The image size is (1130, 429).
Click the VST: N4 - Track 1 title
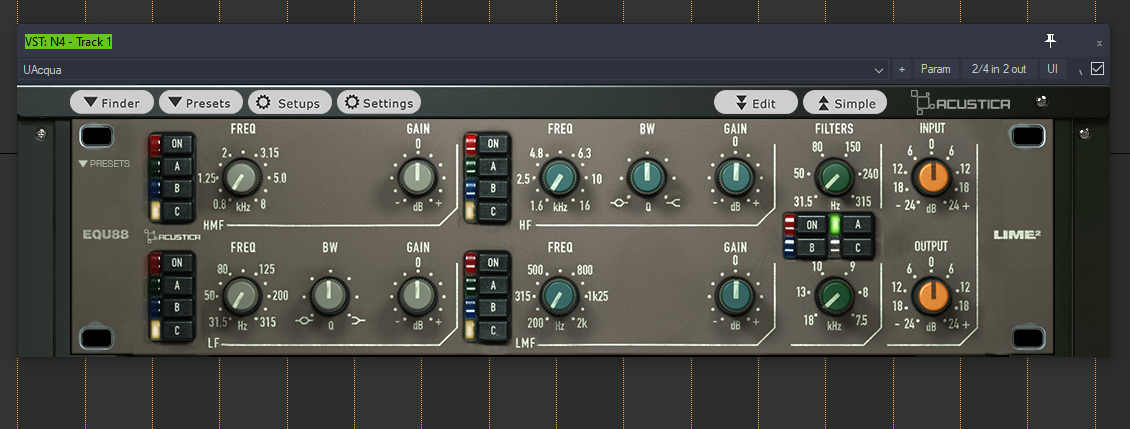(68, 42)
